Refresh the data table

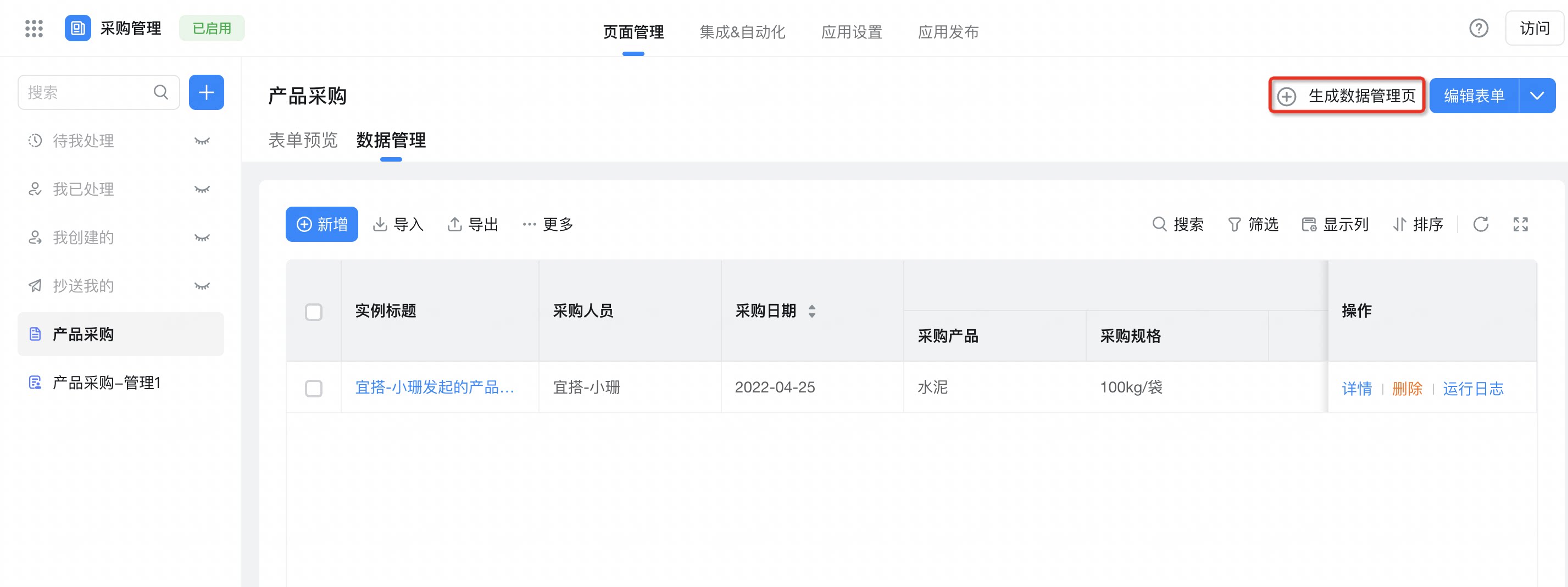point(1480,224)
